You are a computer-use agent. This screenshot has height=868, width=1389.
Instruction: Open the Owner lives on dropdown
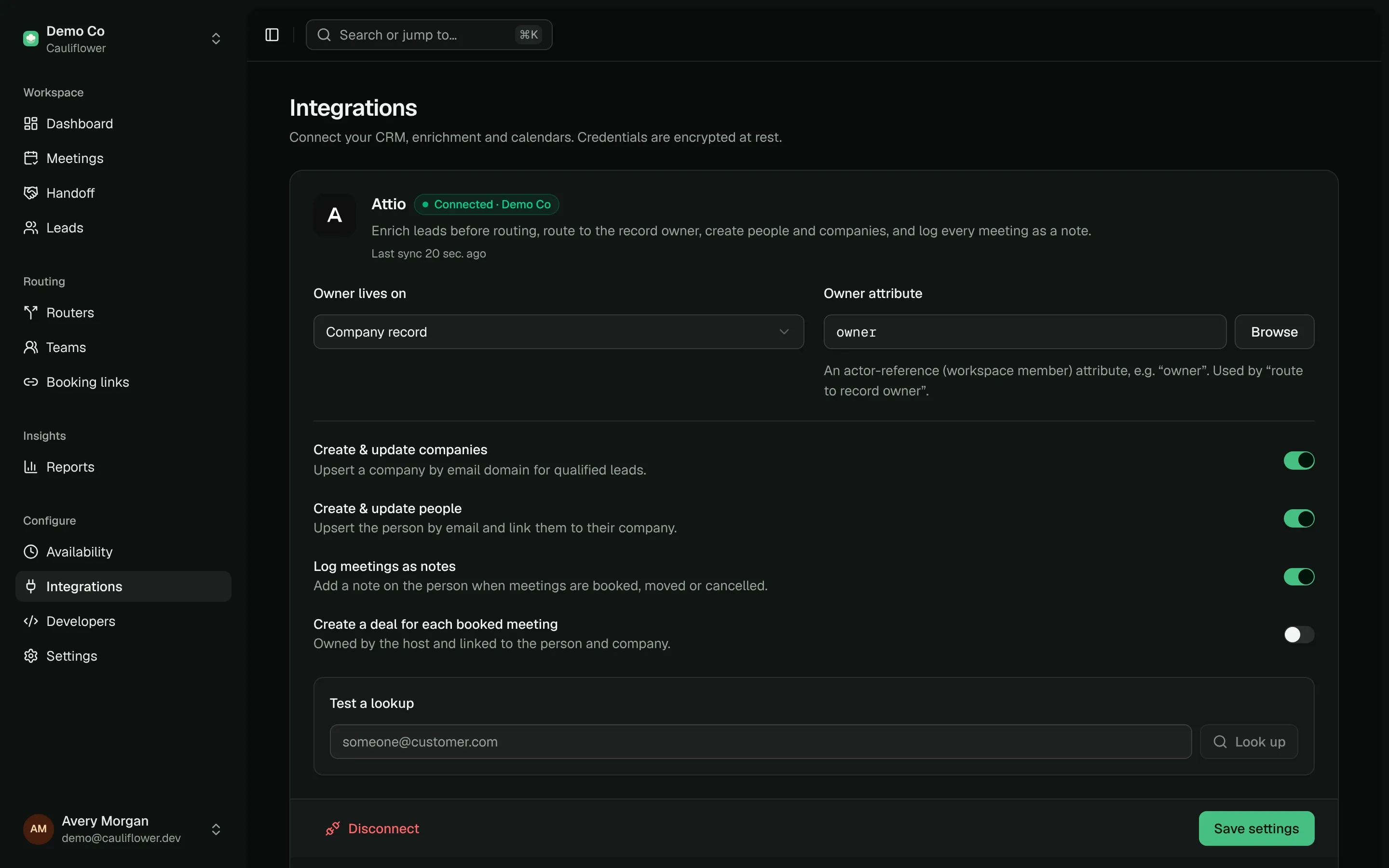[558, 332]
